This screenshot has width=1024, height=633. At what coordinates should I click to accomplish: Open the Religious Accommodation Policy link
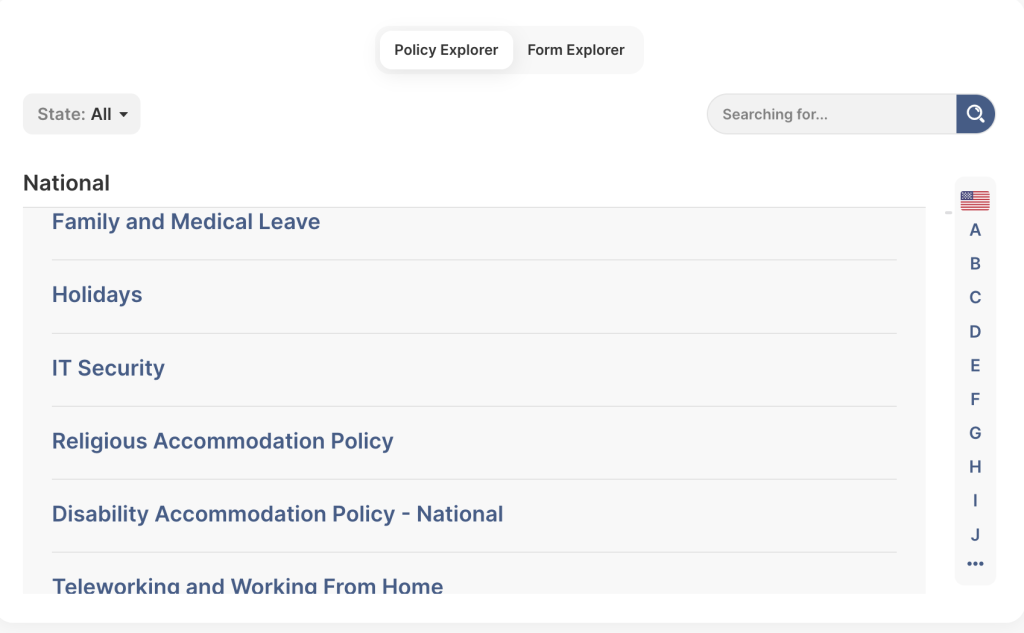pyautogui.click(x=223, y=441)
